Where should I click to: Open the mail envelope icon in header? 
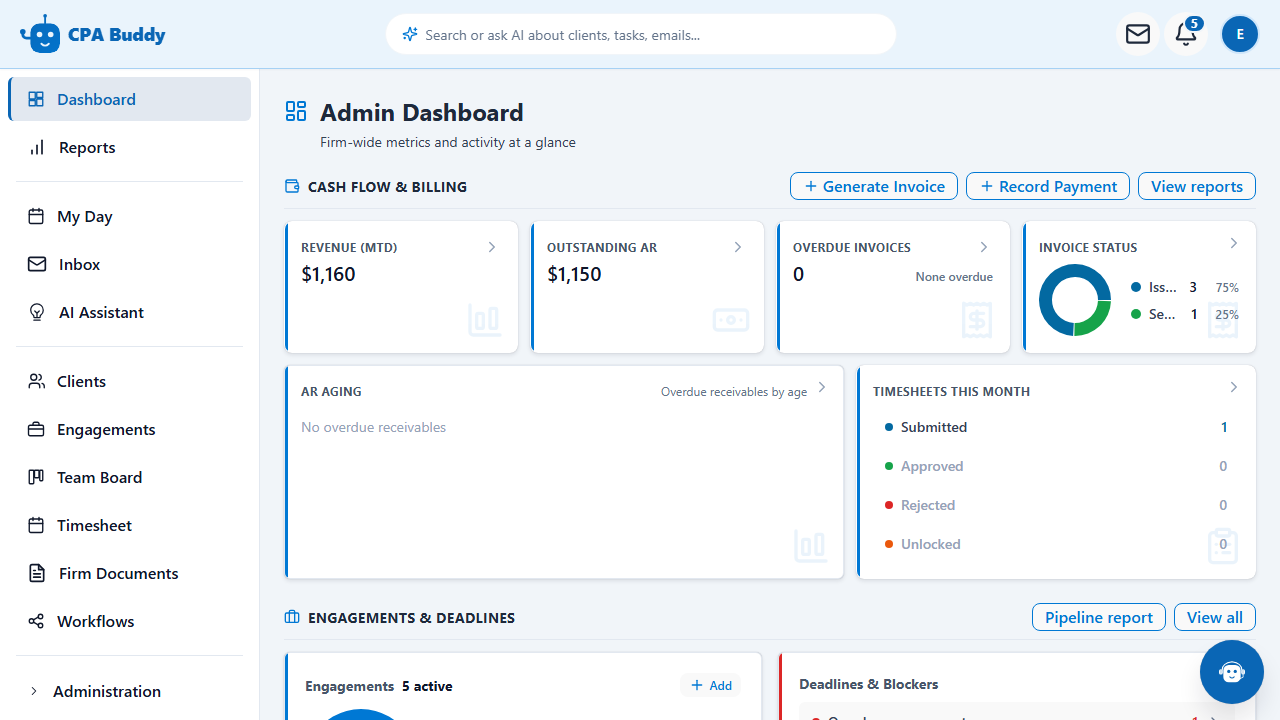[x=1138, y=34]
